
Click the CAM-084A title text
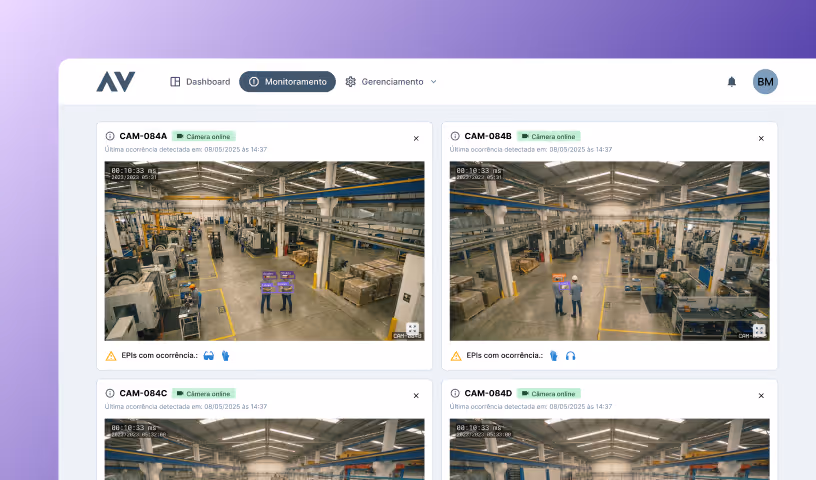point(143,136)
